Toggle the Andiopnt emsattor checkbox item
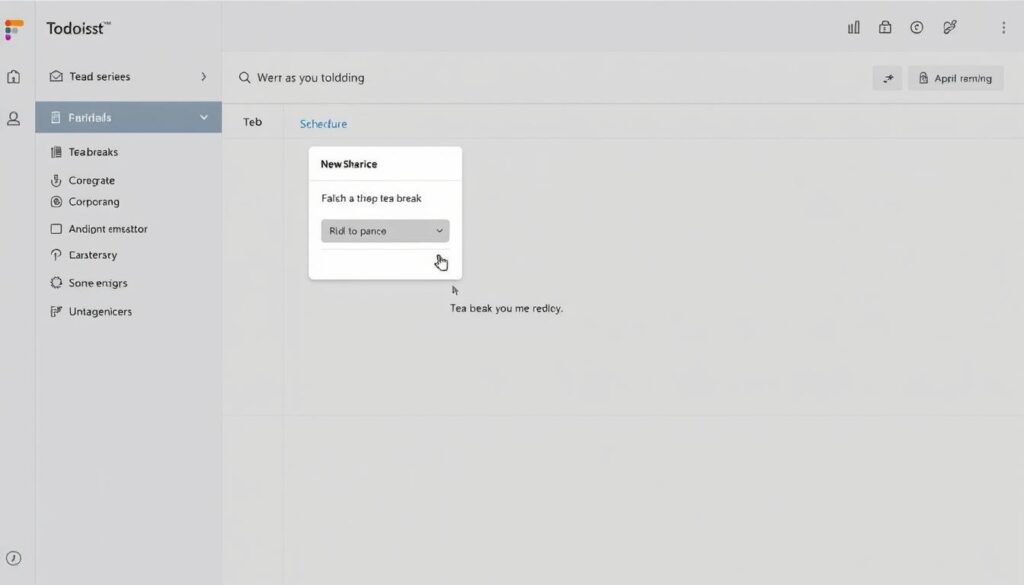This screenshot has height=585, width=1024. [x=56, y=229]
